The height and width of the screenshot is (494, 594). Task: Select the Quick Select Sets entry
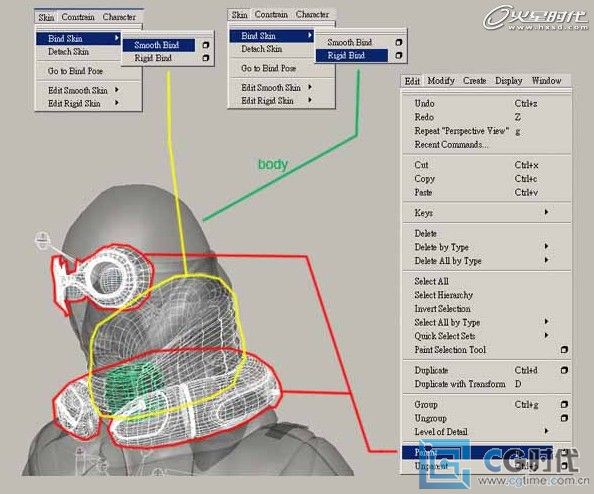point(445,336)
